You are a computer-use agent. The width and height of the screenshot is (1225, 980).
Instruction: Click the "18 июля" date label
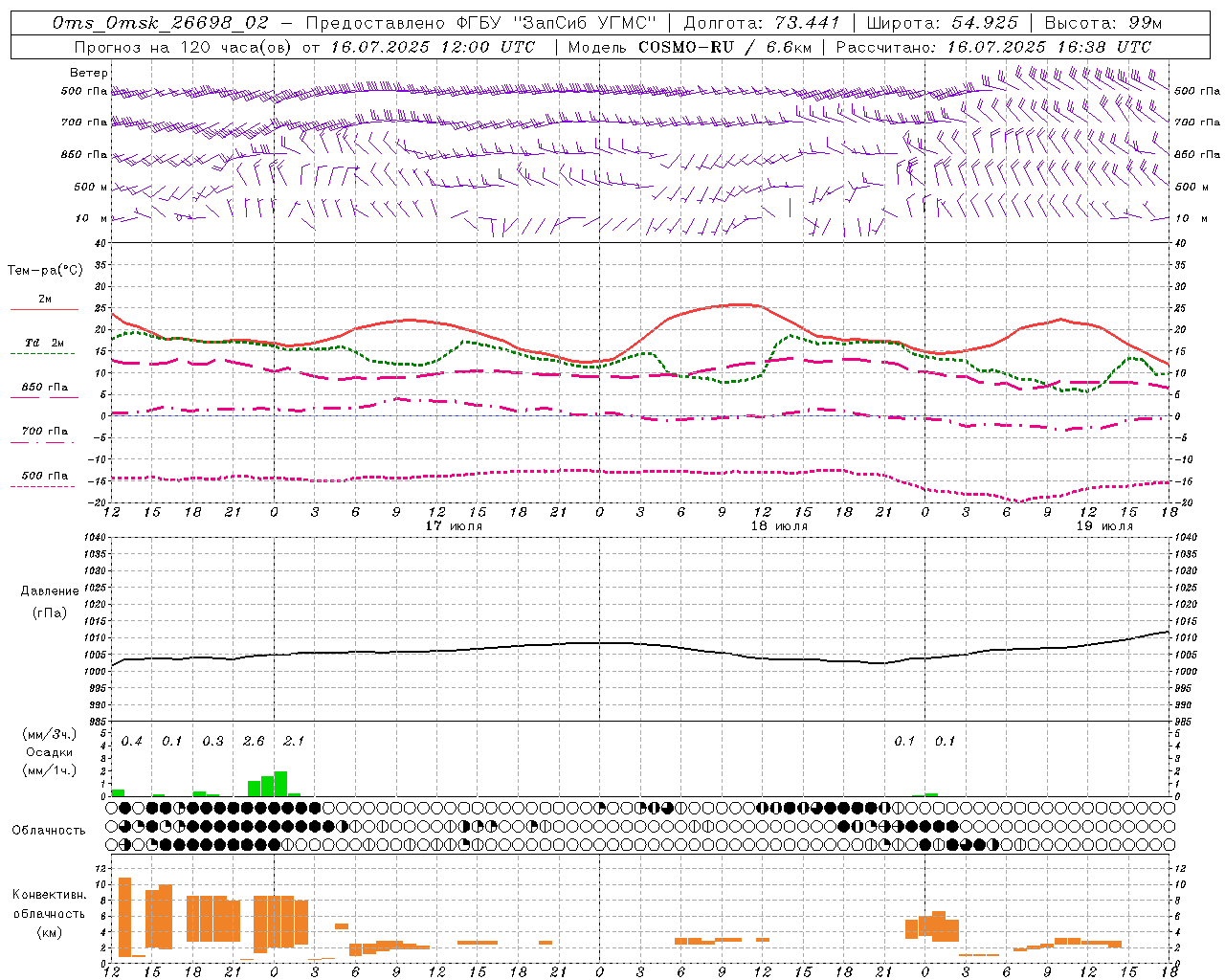click(x=779, y=526)
